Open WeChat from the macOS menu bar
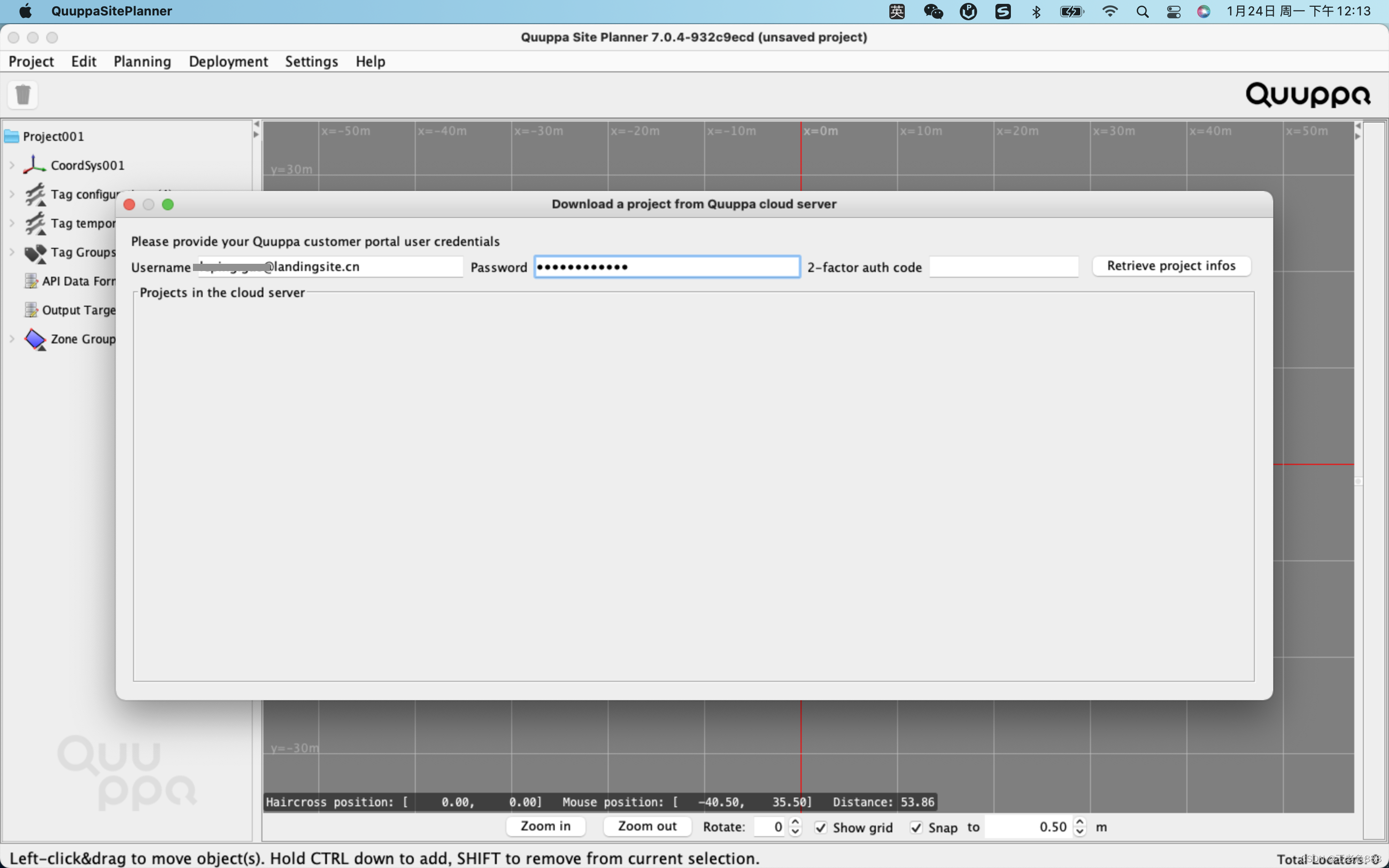The height and width of the screenshot is (868, 1389). coord(933,12)
